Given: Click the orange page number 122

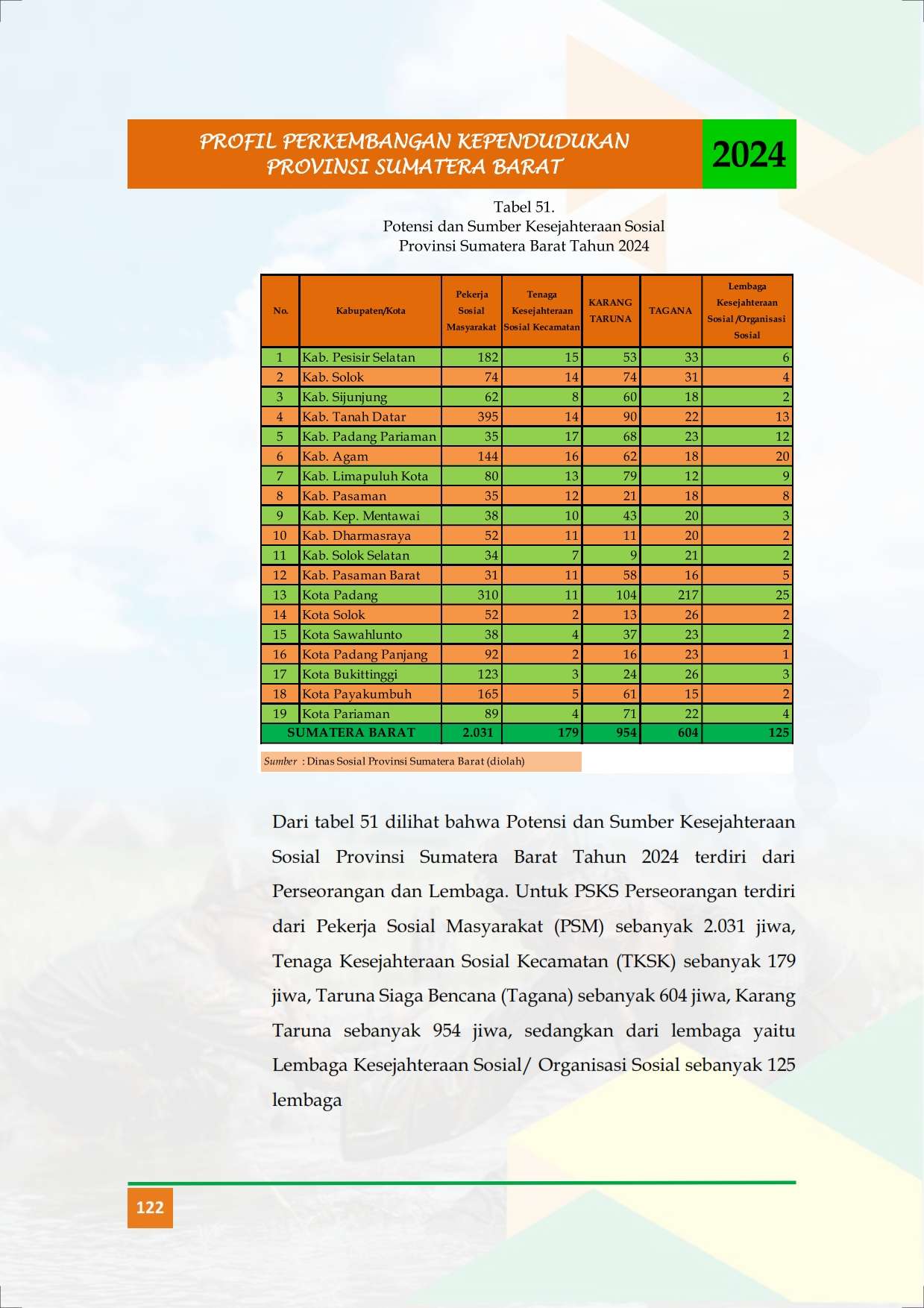Looking at the screenshot, I should click(150, 1207).
